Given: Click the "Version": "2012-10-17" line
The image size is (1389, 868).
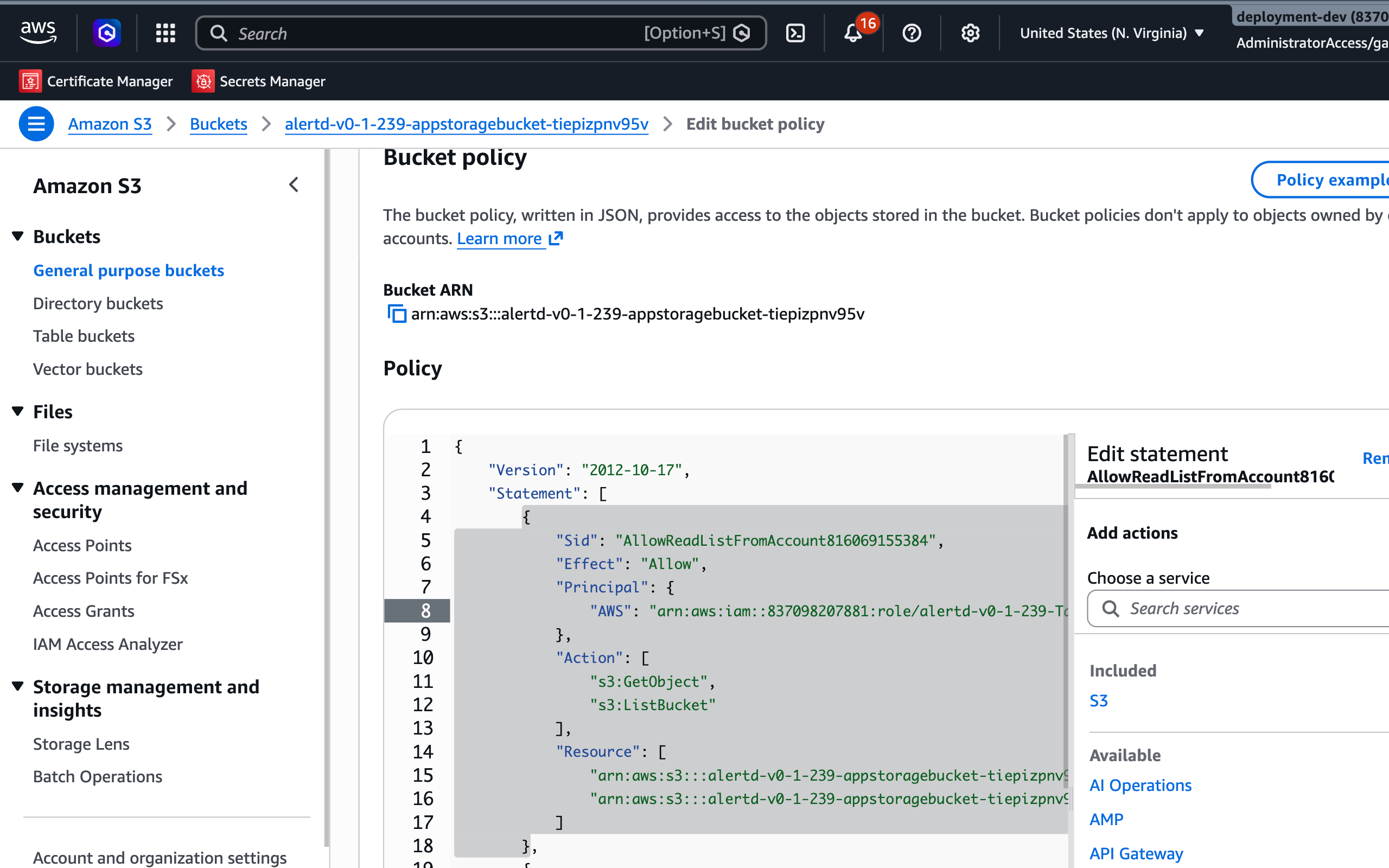Looking at the screenshot, I should click(x=588, y=470).
